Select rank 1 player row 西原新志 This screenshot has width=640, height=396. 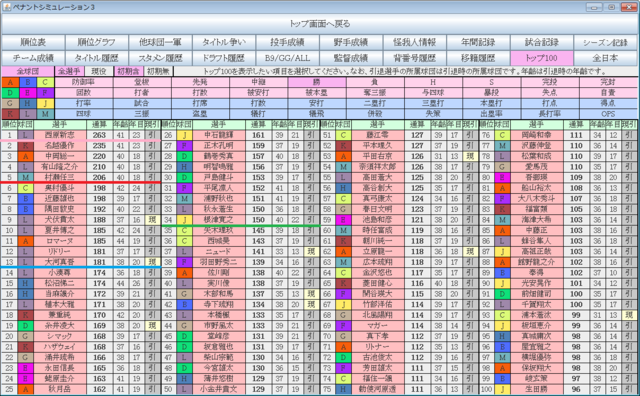[x=81, y=135]
